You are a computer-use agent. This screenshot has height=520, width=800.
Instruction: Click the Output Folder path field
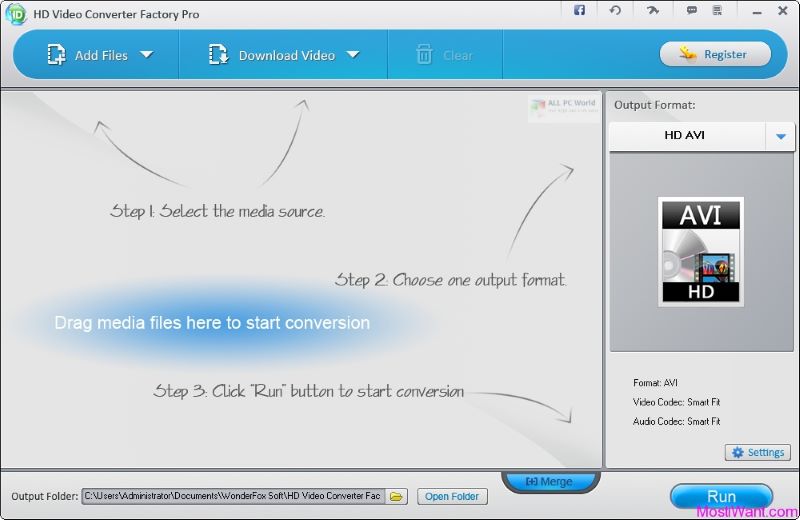point(234,497)
